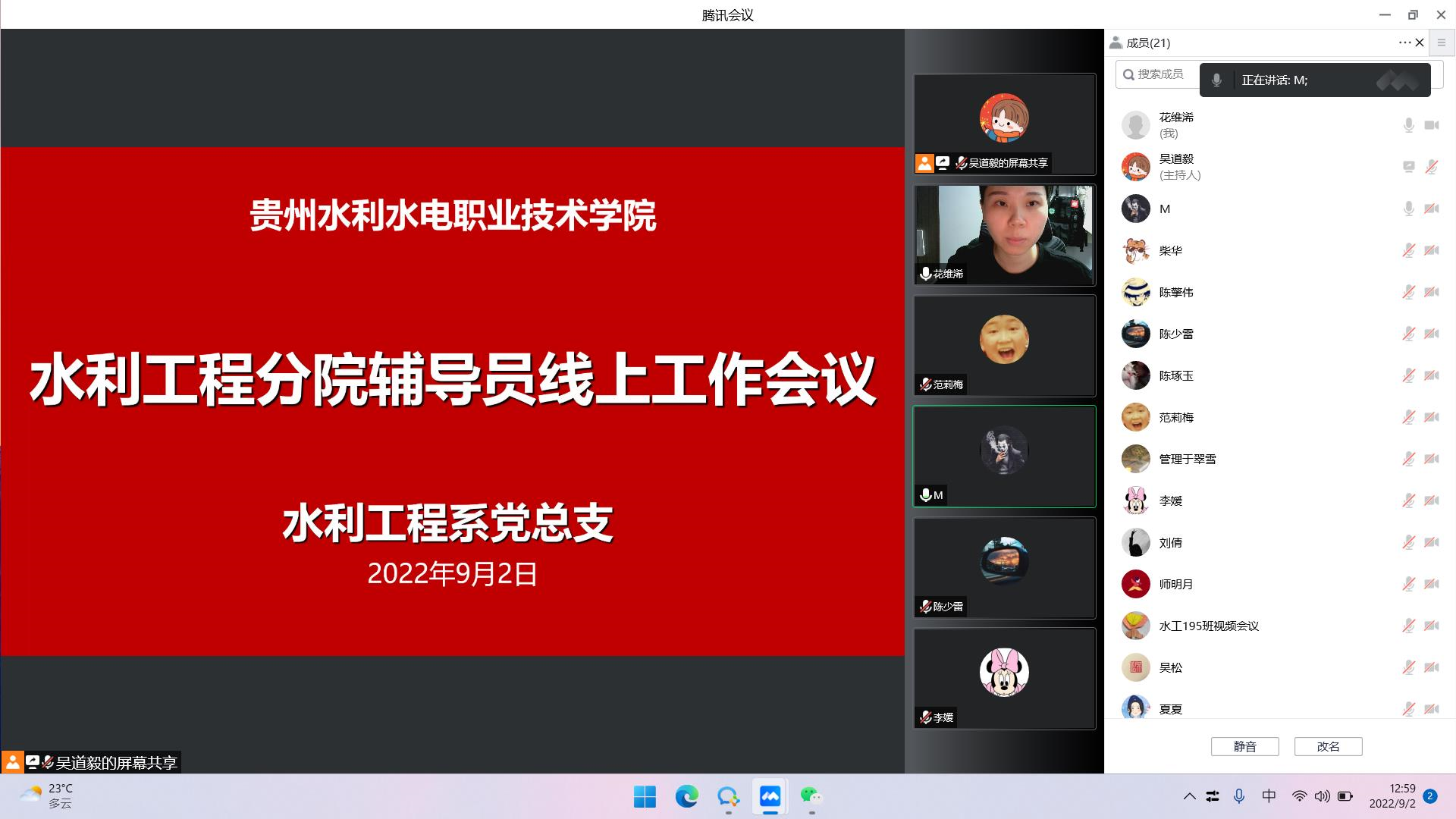Select member 陈擎伟 in the list

pos(1280,292)
